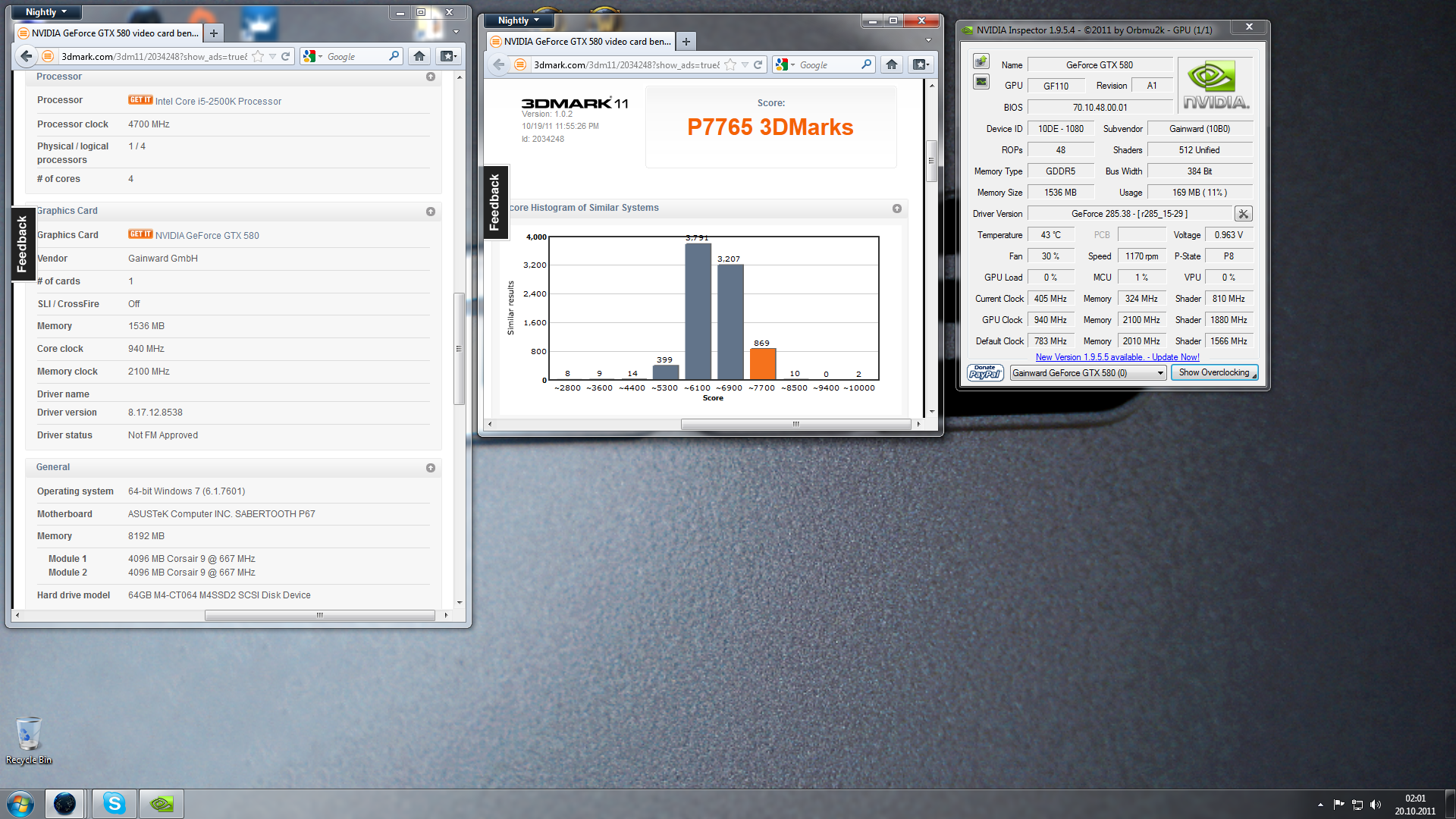Collapse the General section
1456x819 pixels.
(x=431, y=468)
